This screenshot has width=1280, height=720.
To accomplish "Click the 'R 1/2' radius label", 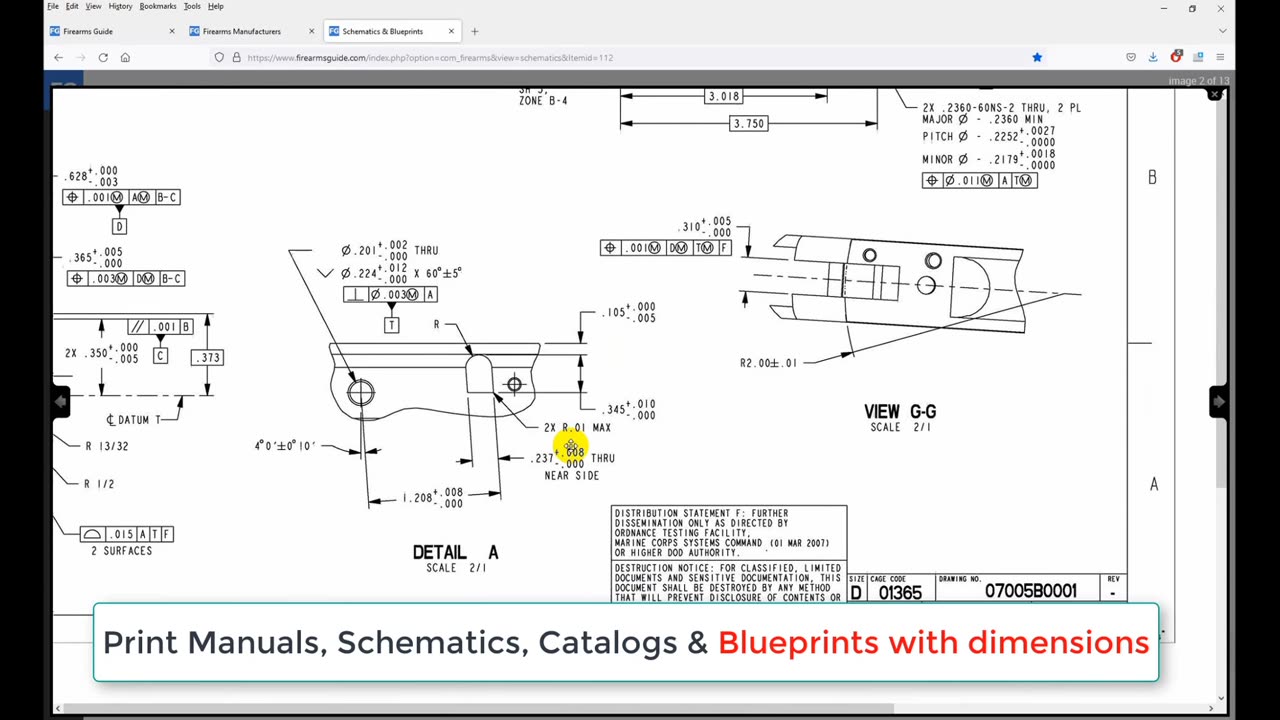I will [100, 484].
